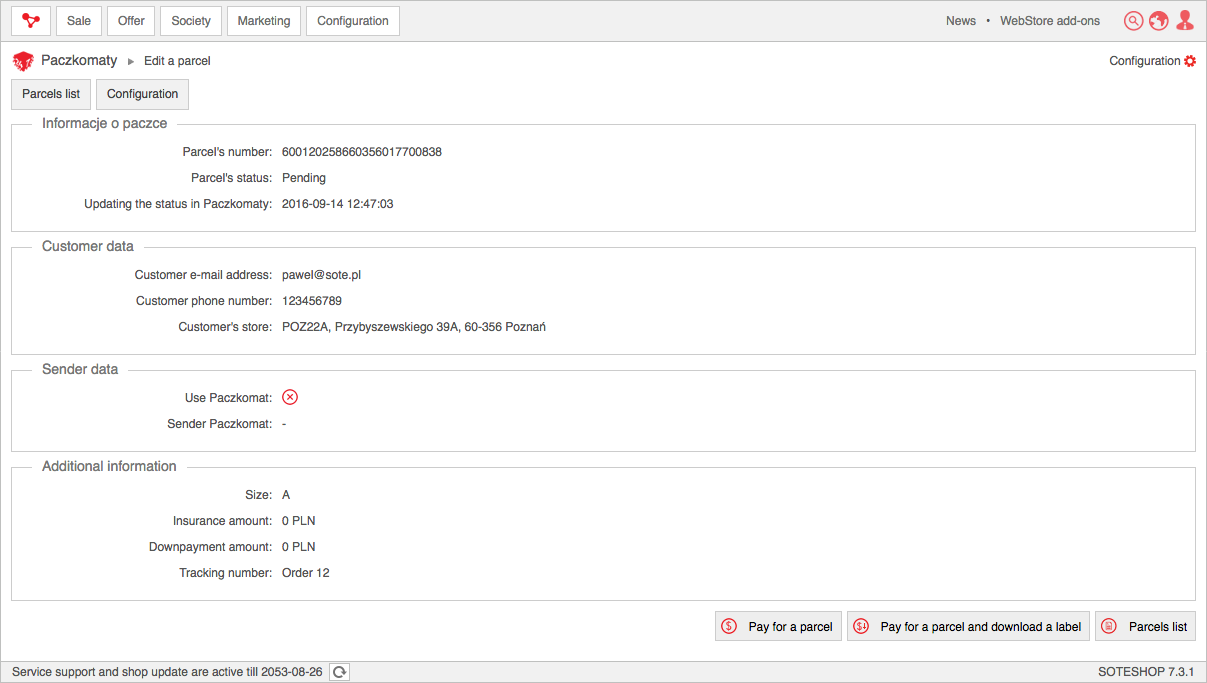
Task: Click the tracking number Order 12
Action: click(x=306, y=573)
